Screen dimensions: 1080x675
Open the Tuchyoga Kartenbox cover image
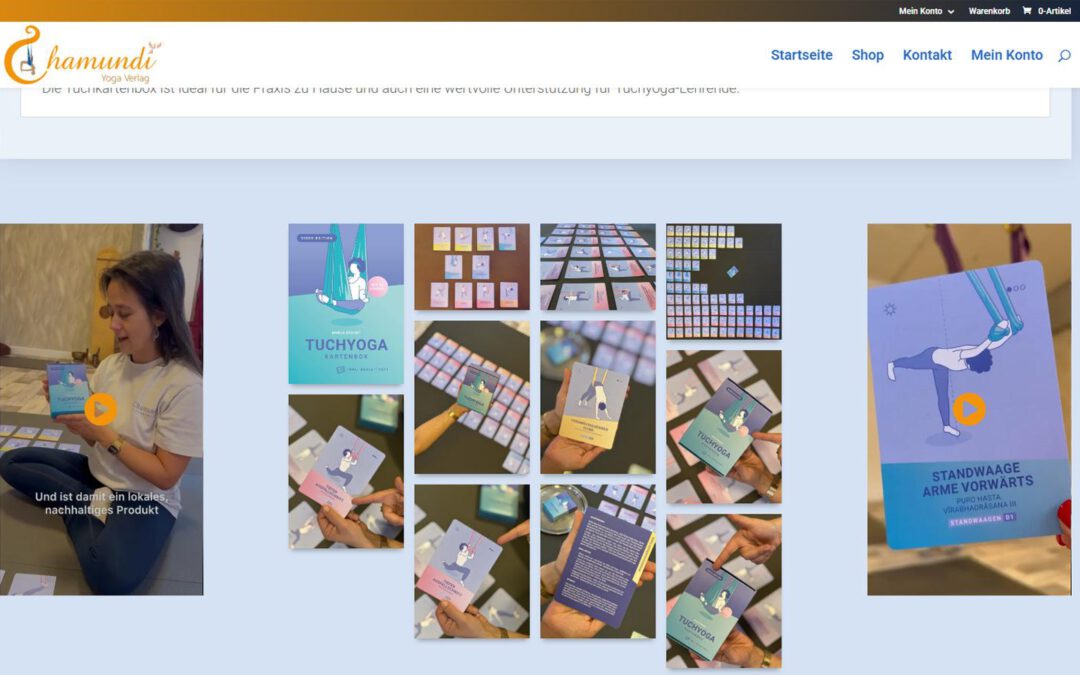346,304
